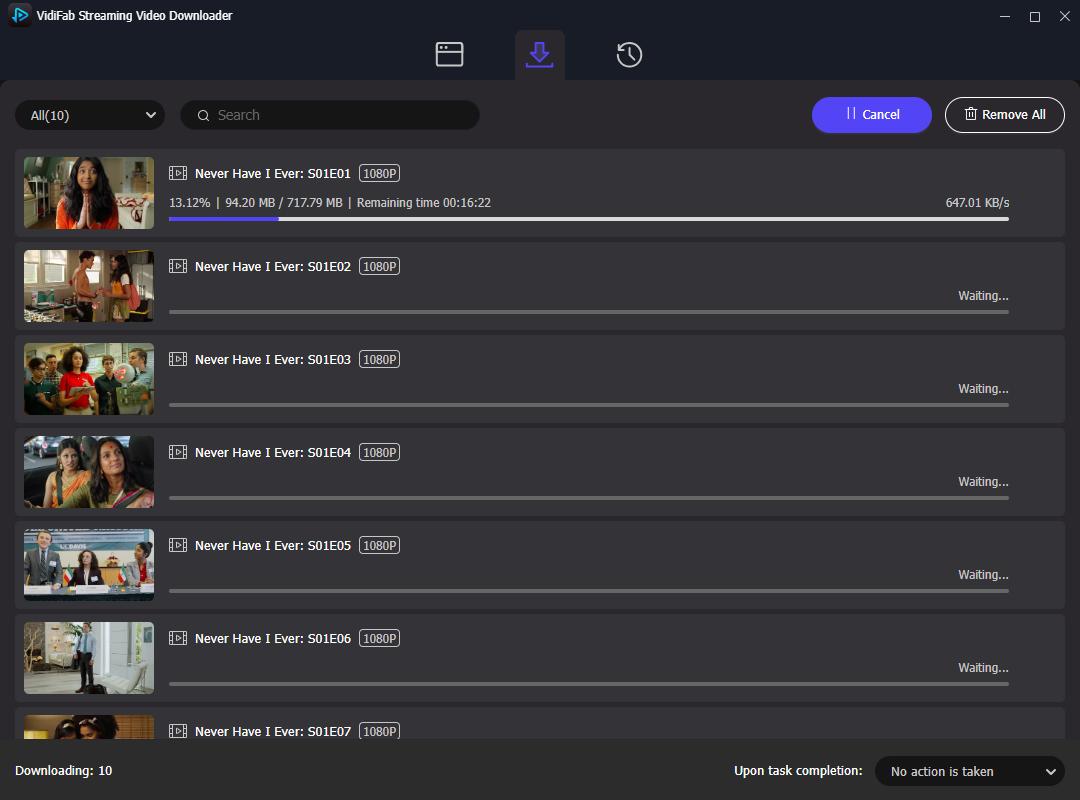This screenshot has width=1080, height=800.
Task: Click film icon beside S01E02 title
Action: 178,266
